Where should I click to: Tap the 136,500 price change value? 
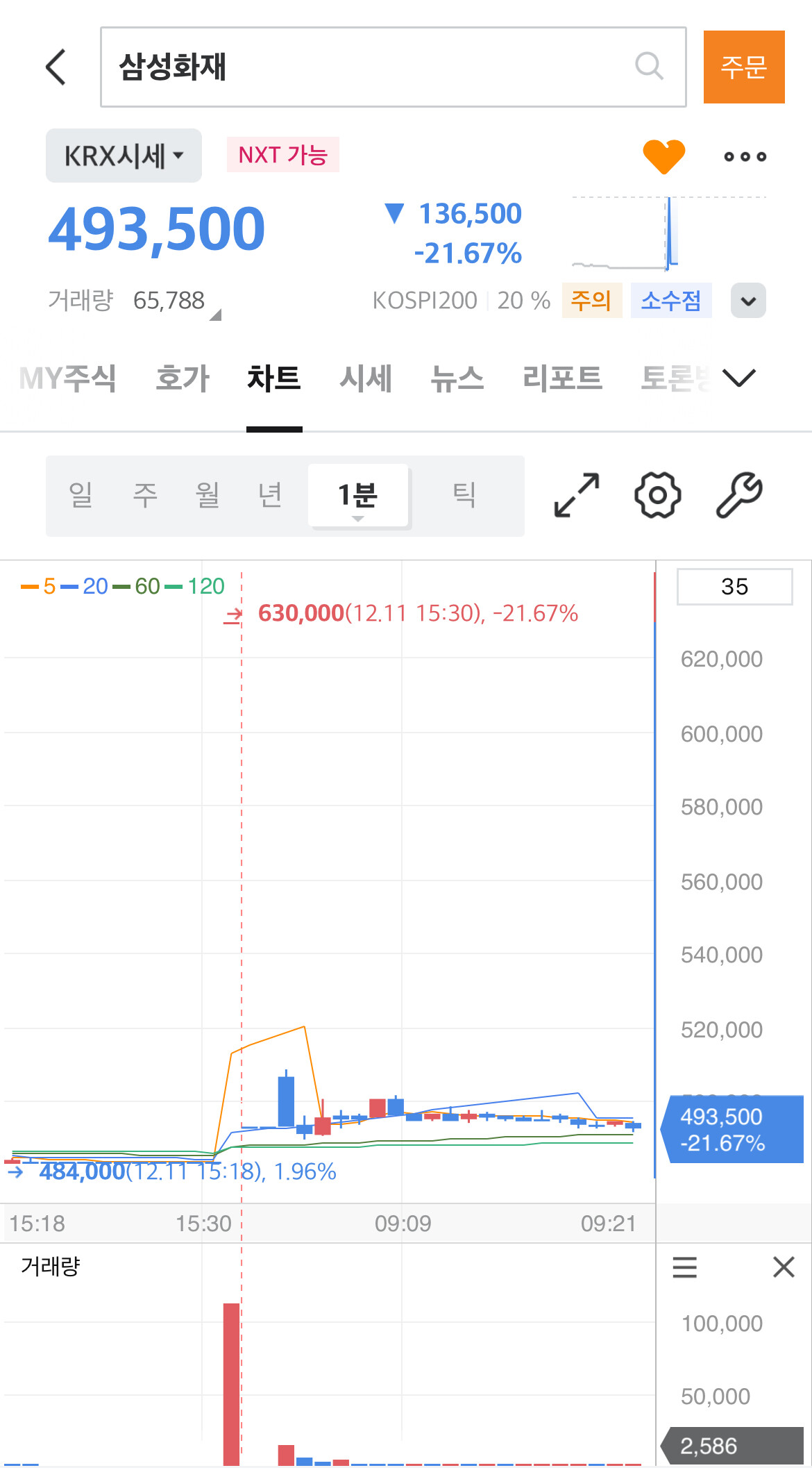(x=471, y=214)
